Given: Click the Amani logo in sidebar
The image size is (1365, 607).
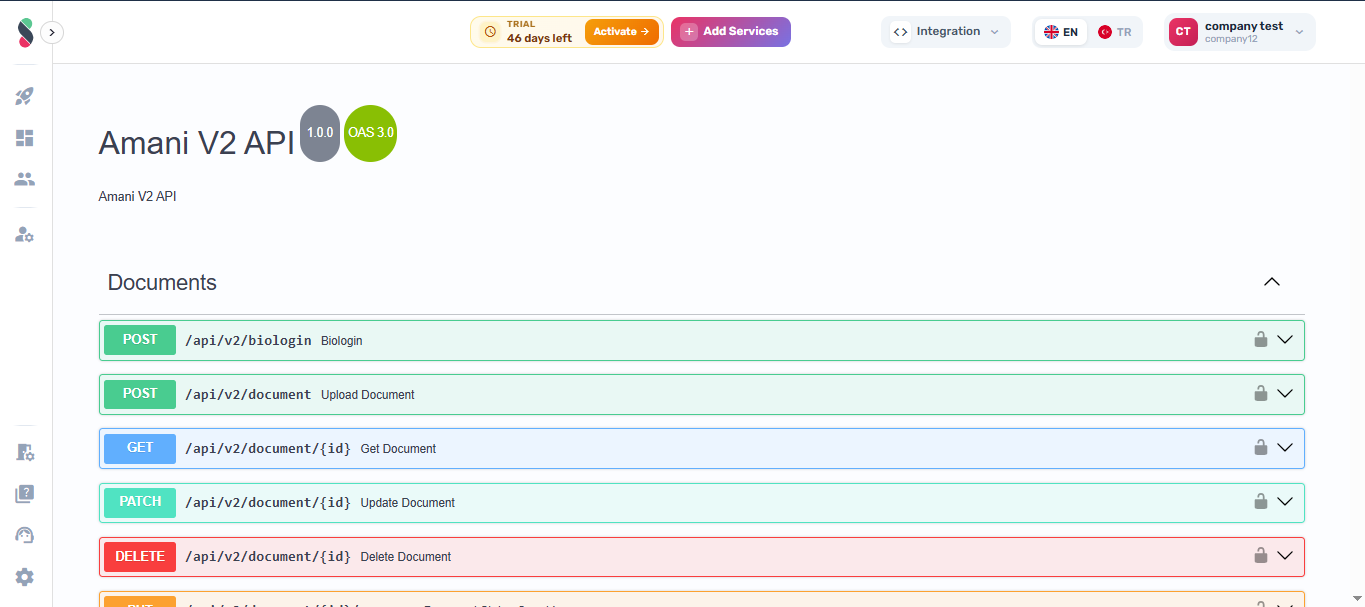Looking at the screenshot, I should click(25, 32).
